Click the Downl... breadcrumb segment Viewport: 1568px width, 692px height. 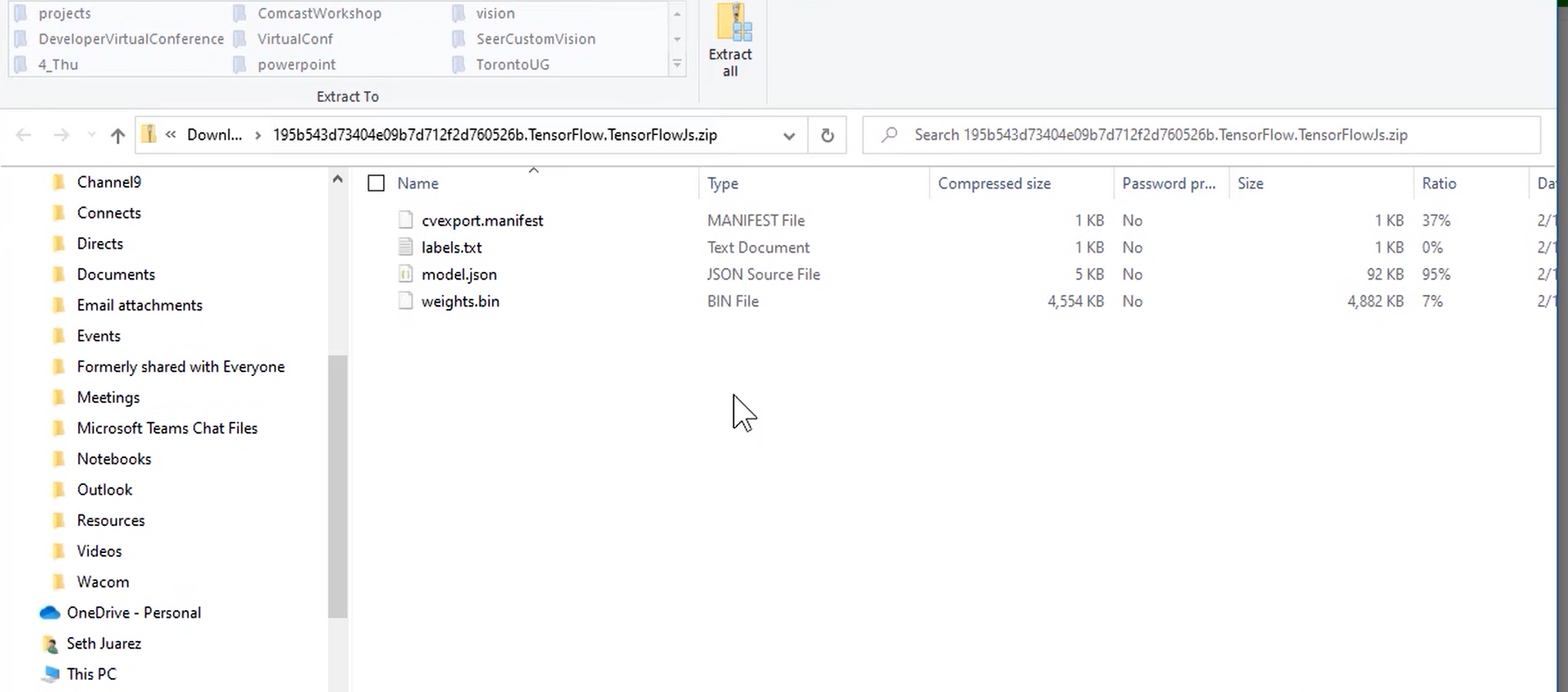214,135
